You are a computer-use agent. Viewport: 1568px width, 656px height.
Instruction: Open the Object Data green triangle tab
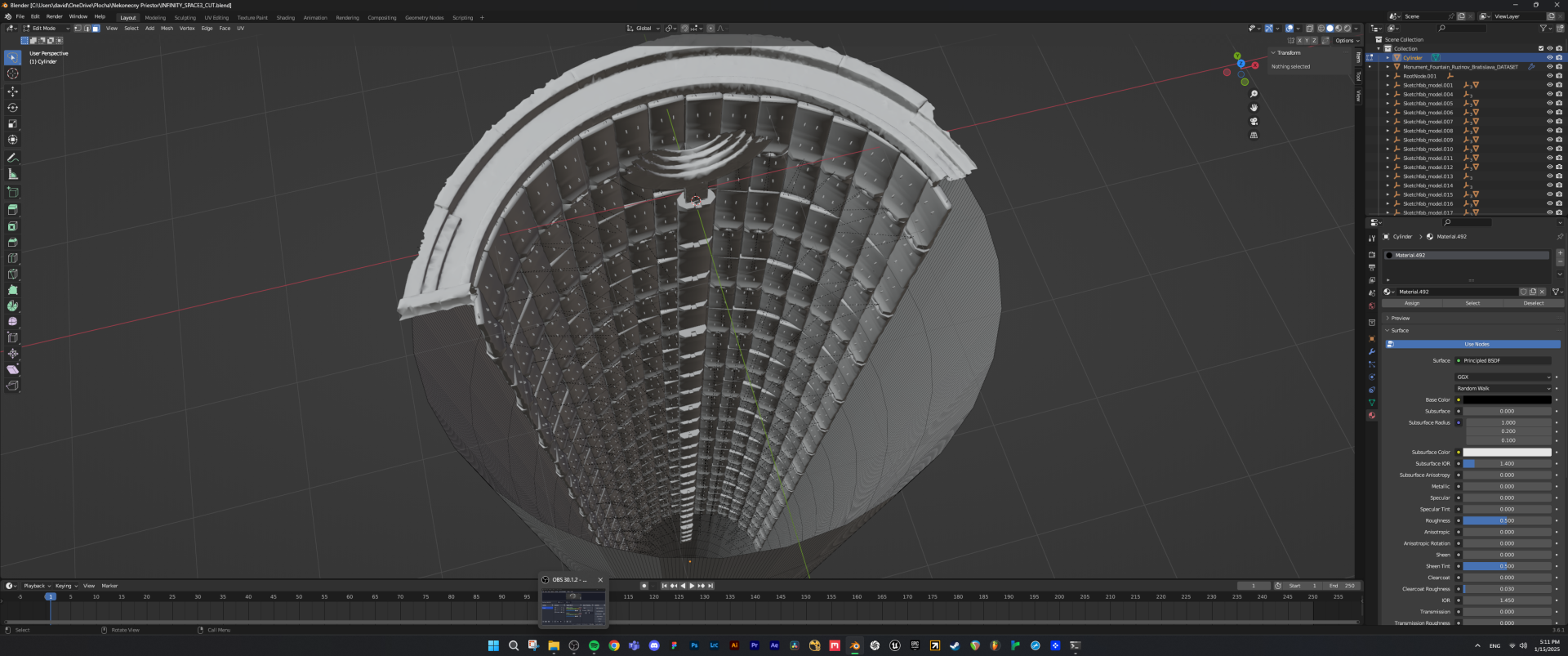coord(1372,403)
